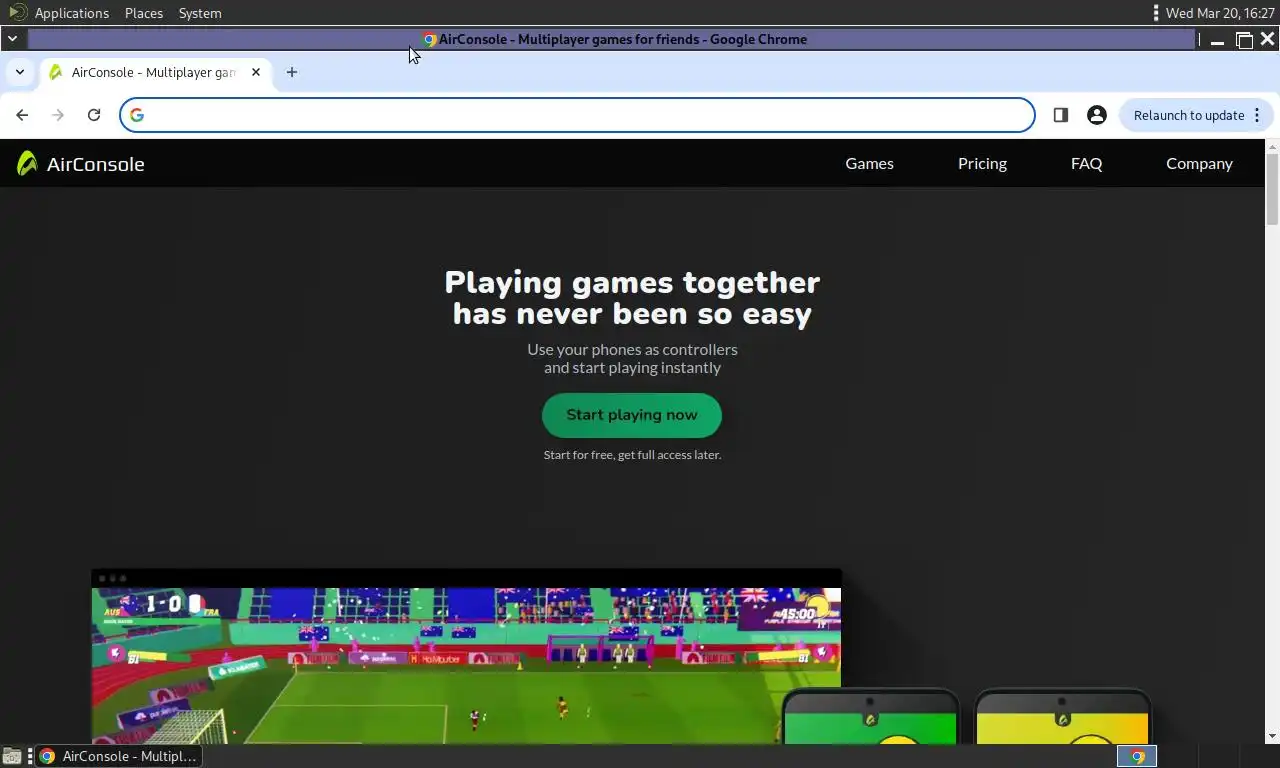
Task: Reload the page with the refresh icon
Action: click(94, 115)
